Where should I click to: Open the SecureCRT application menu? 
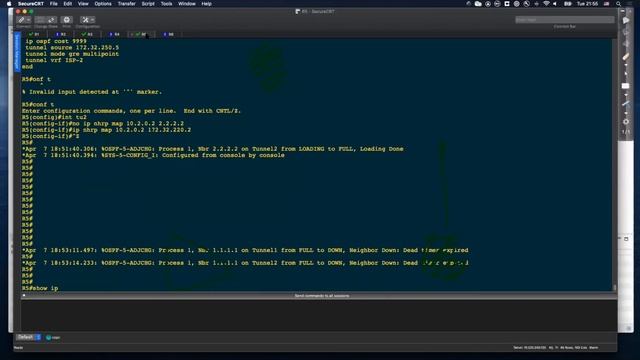click(31, 4)
